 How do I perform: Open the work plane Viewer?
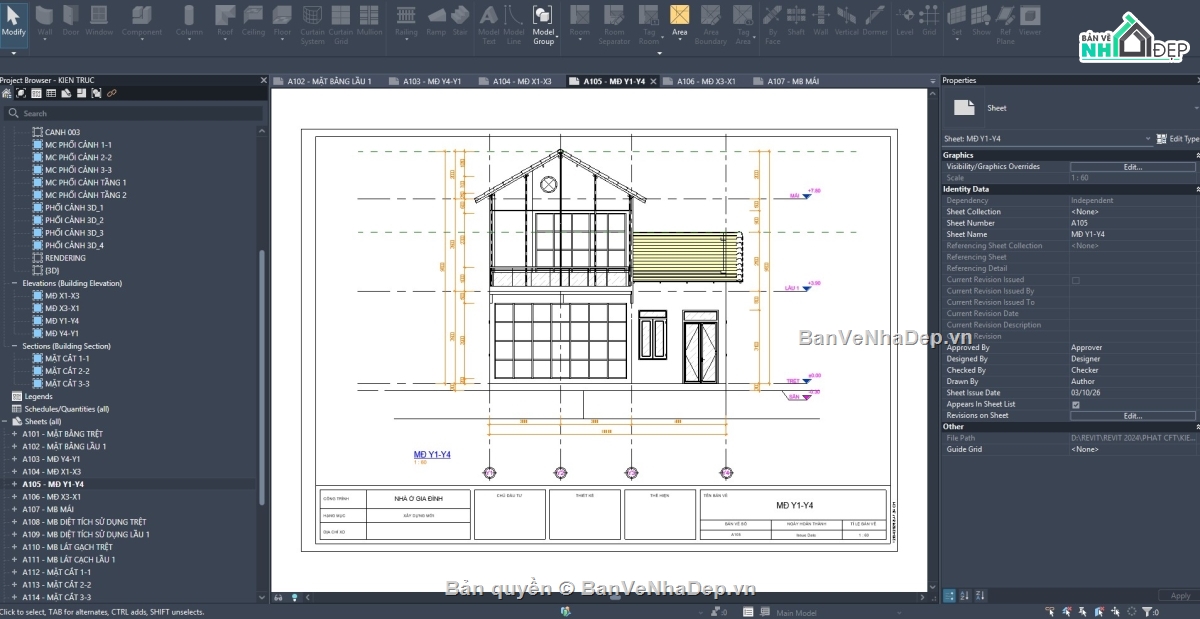pos(1029,20)
